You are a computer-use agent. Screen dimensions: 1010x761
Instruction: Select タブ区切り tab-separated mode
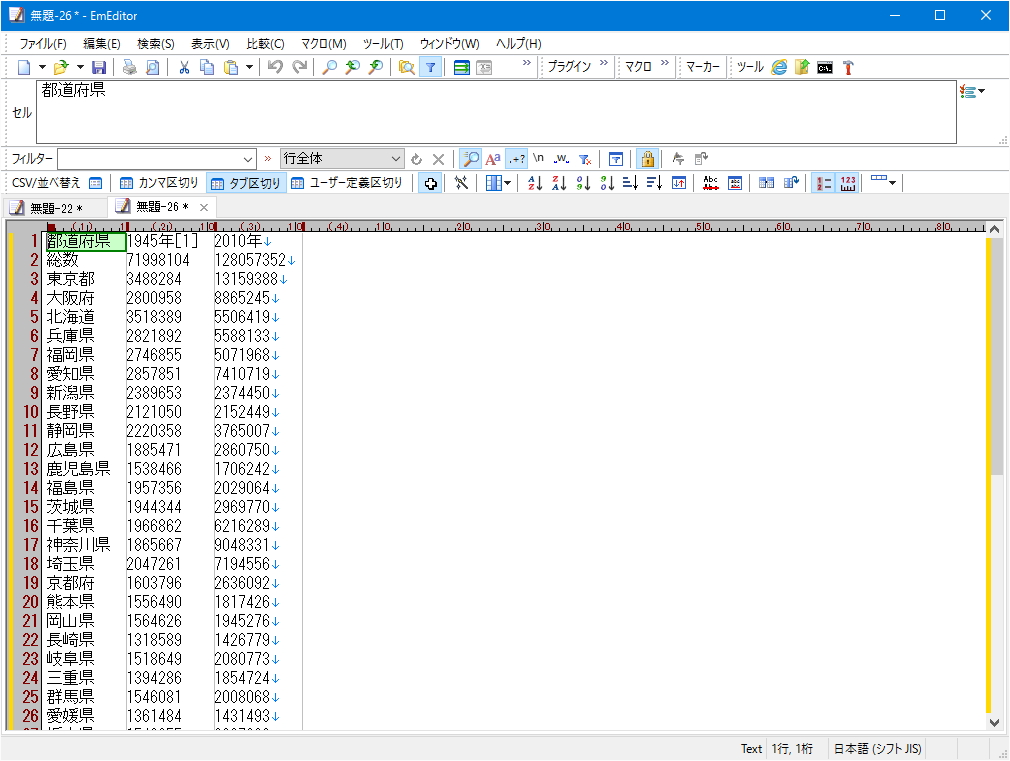point(245,183)
